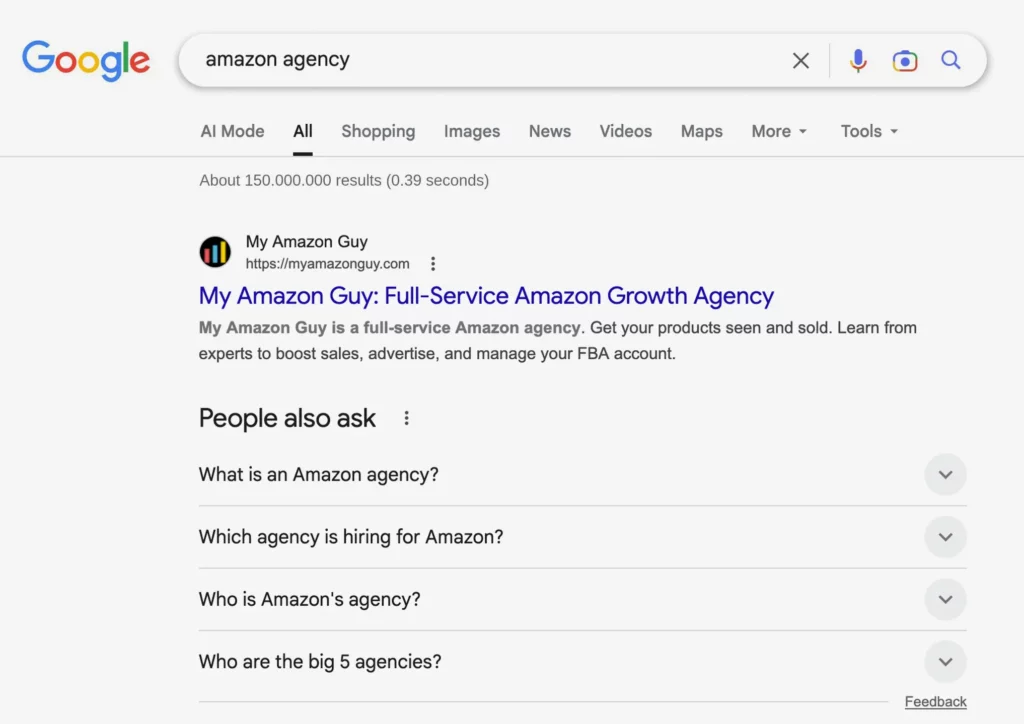The width and height of the screenshot is (1024, 724).
Task: Open the My Amazon Guy result link
Action: point(486,296)
